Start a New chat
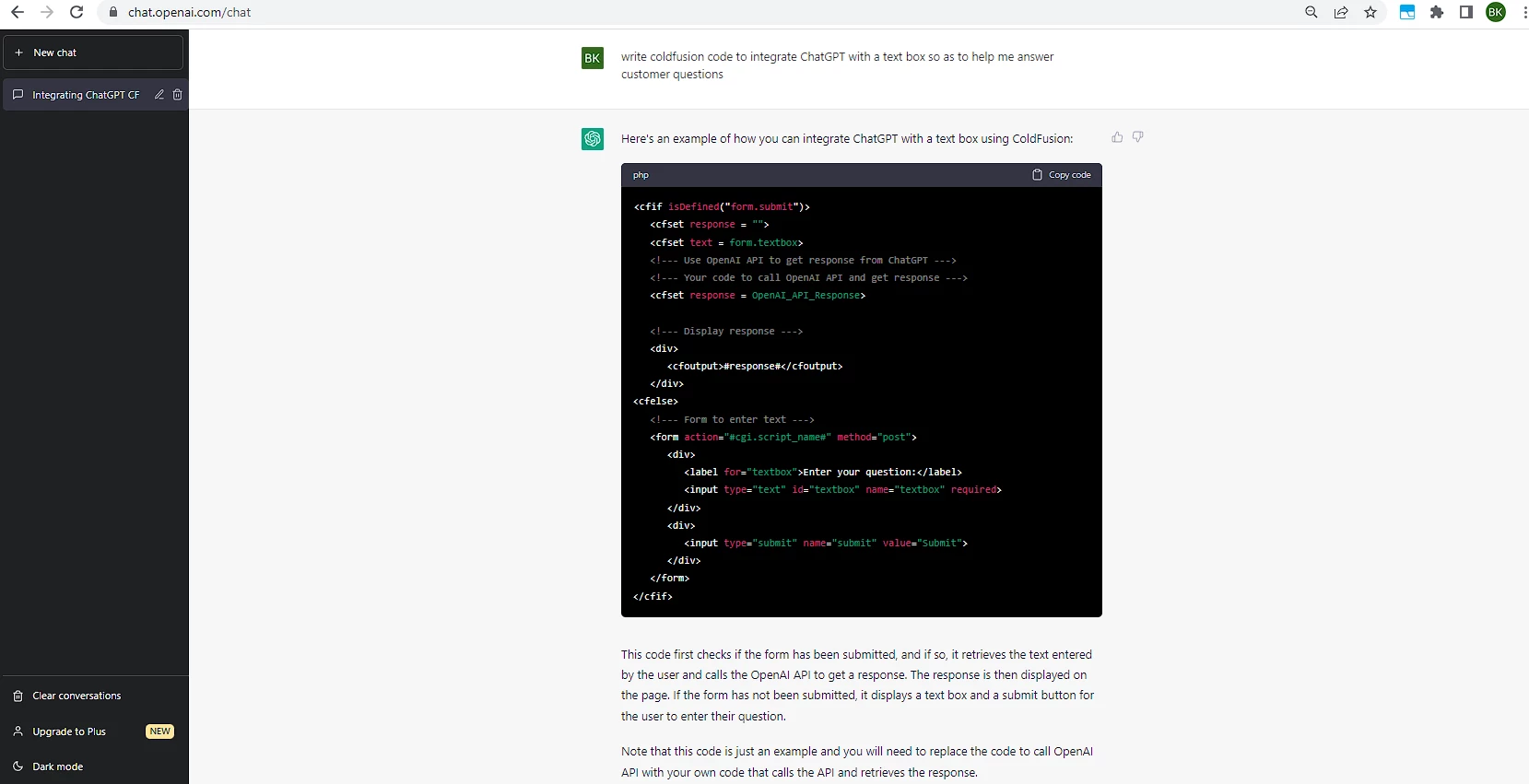 [93, 53]
